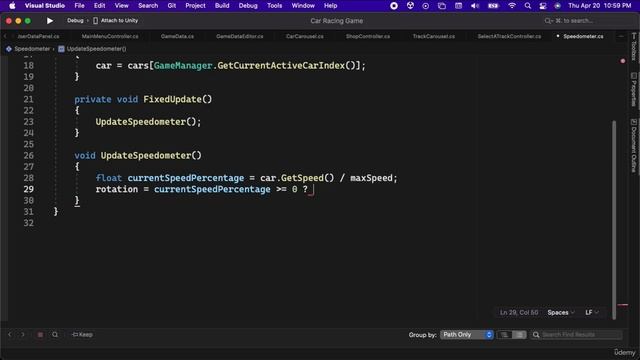Open the Spaces indentation dropdown
Image resolution: width=640 pixels, height=360 pixels.
[561, 312]
